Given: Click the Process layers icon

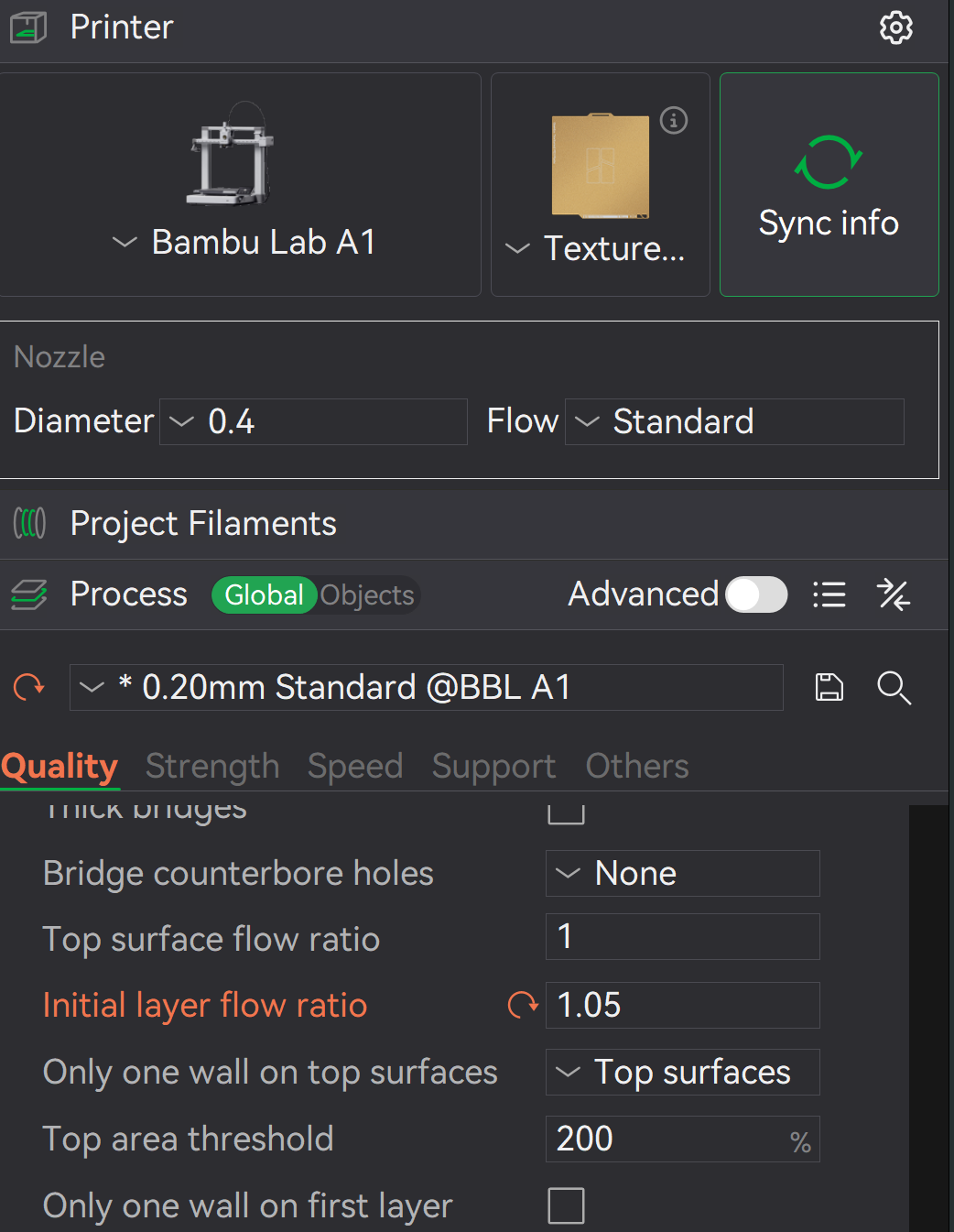Looking at the screenshot, I should click(29, 594).
